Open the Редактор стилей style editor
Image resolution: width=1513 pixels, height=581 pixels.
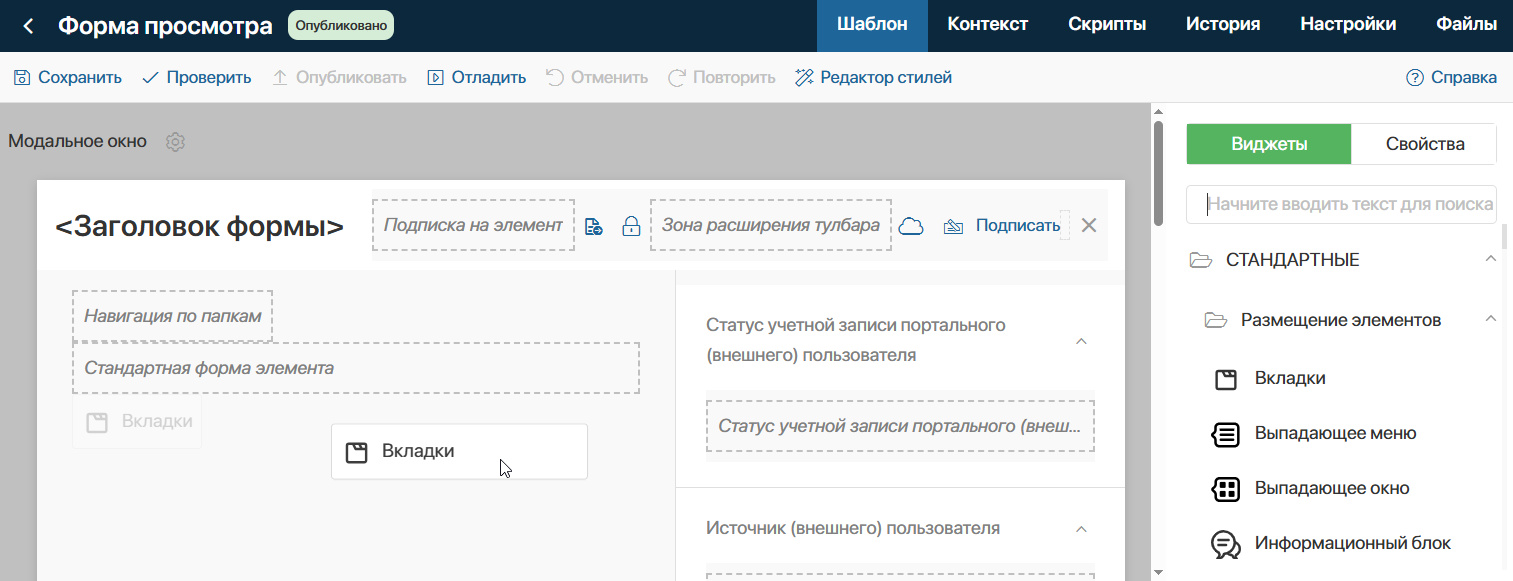(x=873, y=77)
